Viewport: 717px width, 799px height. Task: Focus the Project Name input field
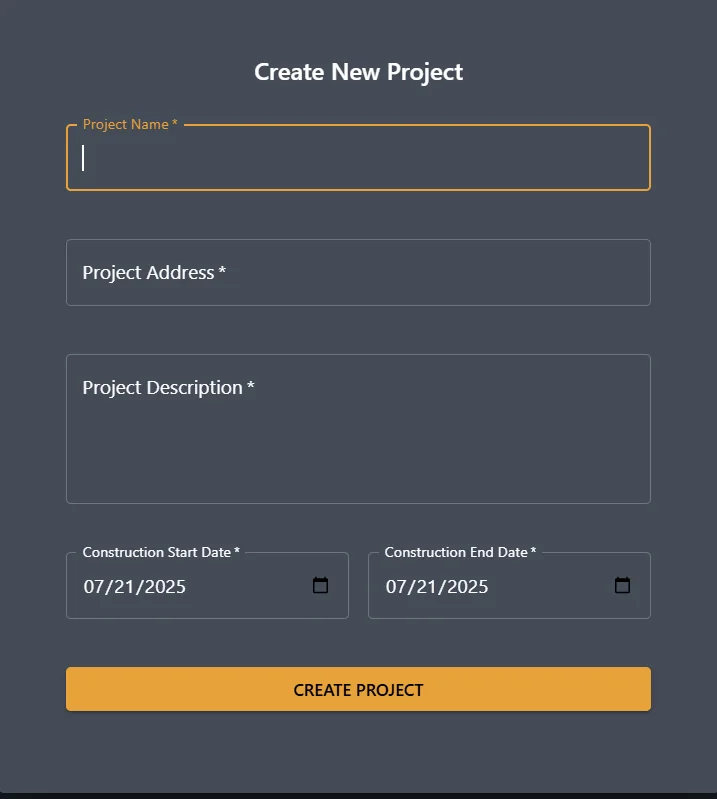tap(358, 158)
